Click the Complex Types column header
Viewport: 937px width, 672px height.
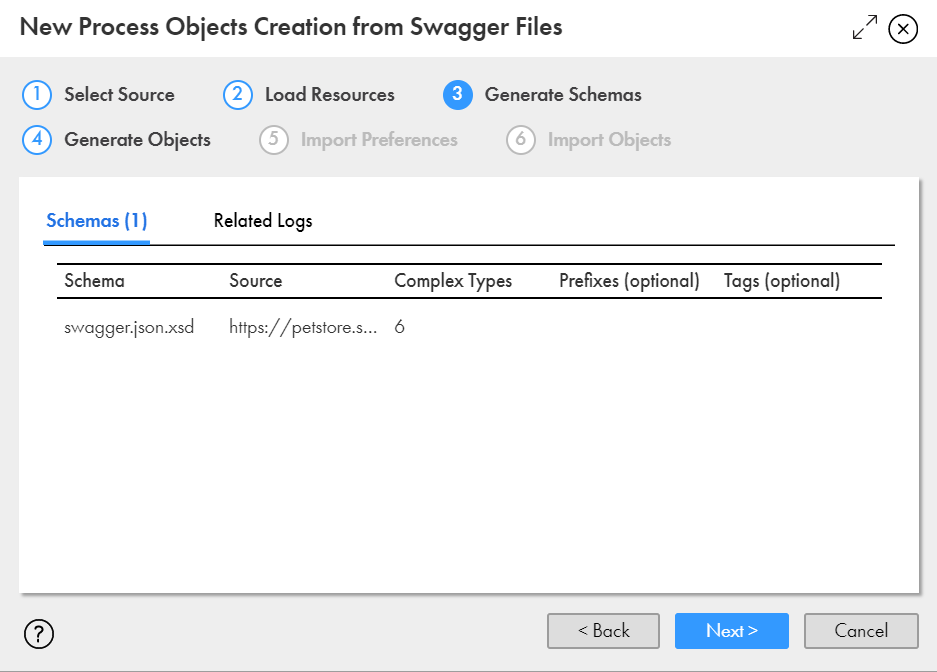tap(453, 281)
